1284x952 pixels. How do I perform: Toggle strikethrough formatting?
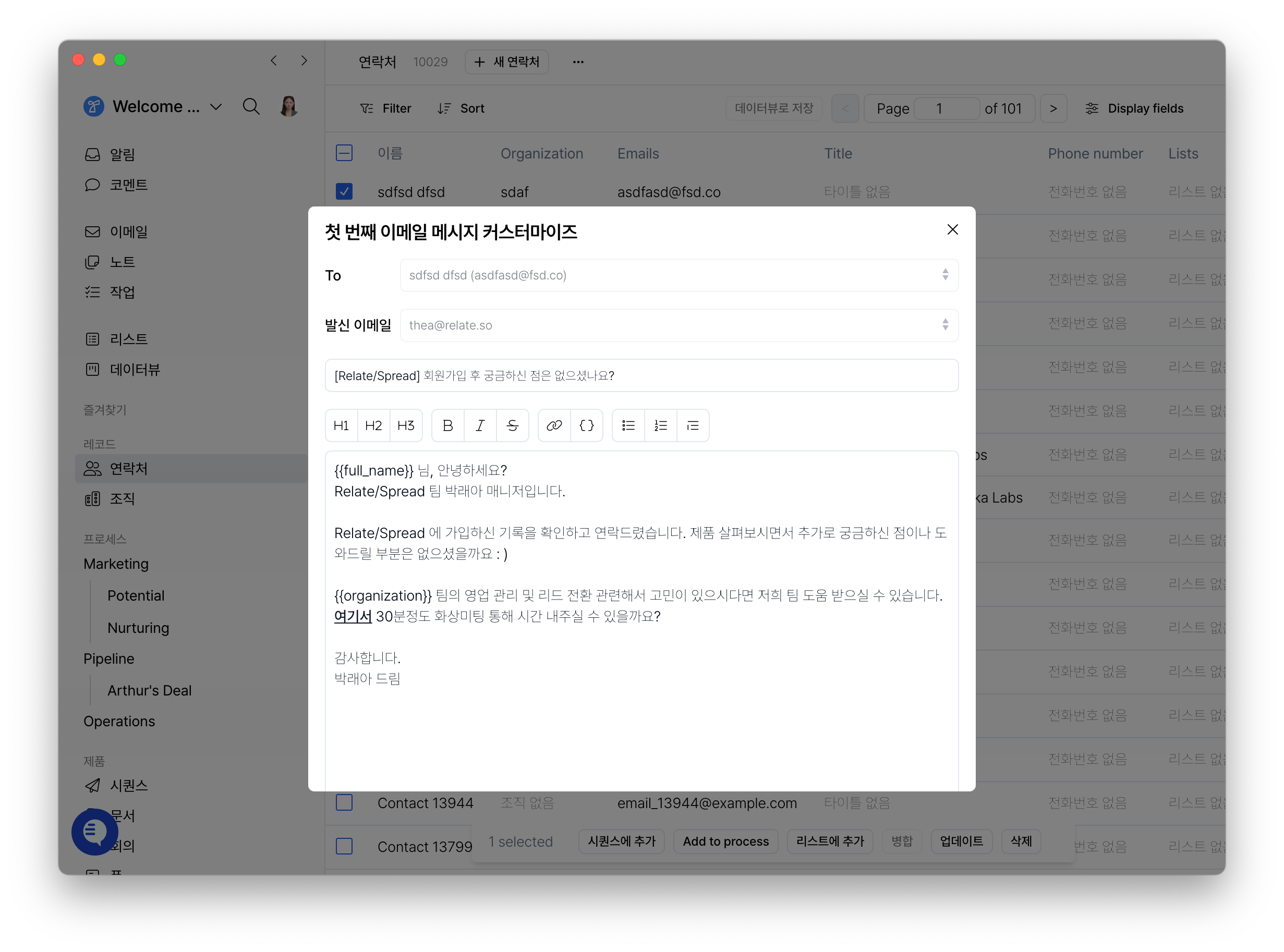pyautogui.click(x=512, y=425)
